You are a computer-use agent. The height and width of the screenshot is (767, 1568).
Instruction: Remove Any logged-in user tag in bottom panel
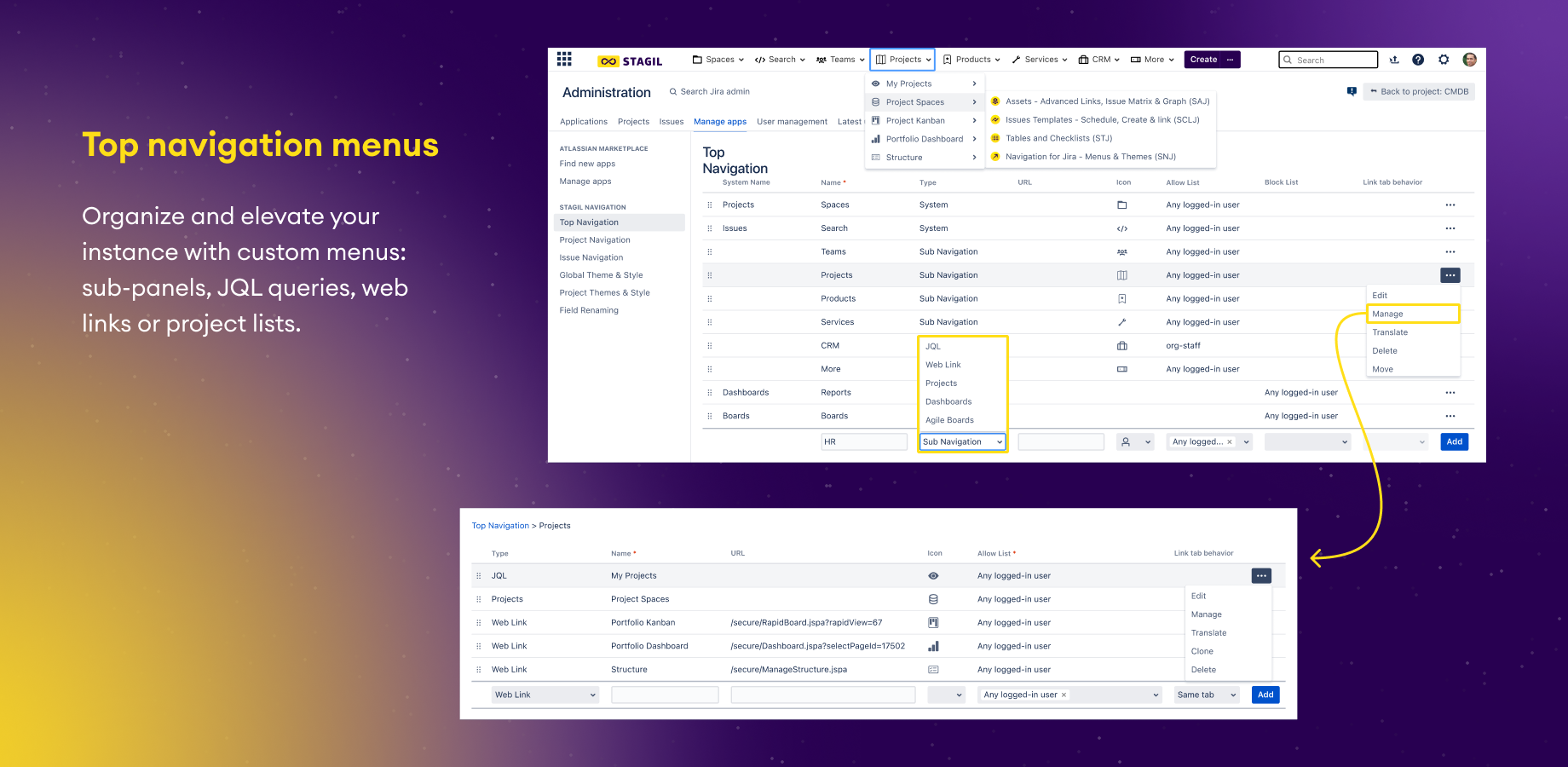[1064, 695]
